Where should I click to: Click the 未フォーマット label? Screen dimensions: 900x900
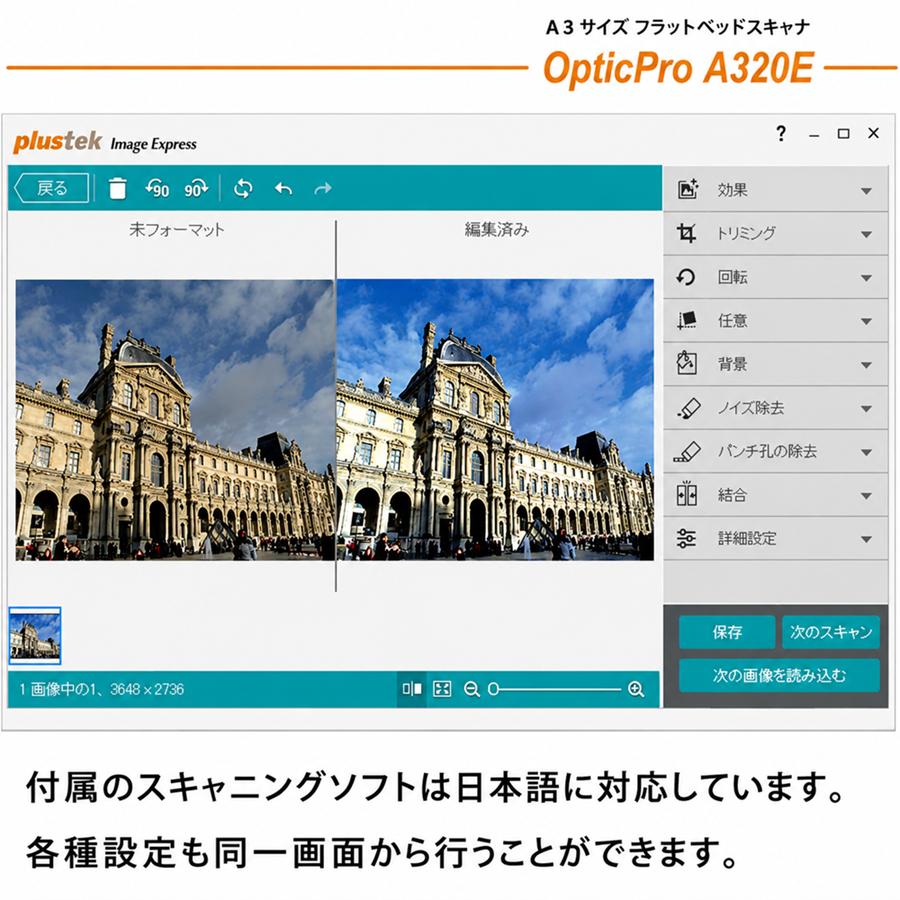pos(177,230)
